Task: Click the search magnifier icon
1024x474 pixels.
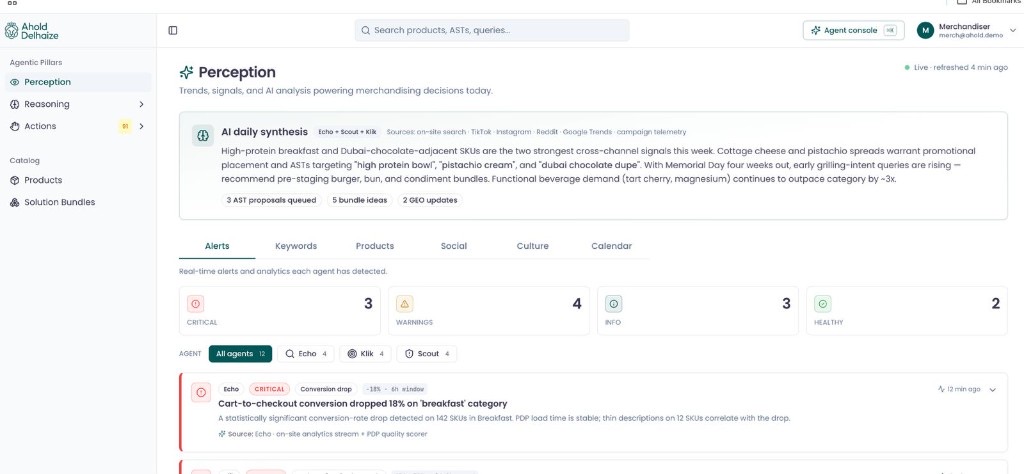Action: coord(366,30)
